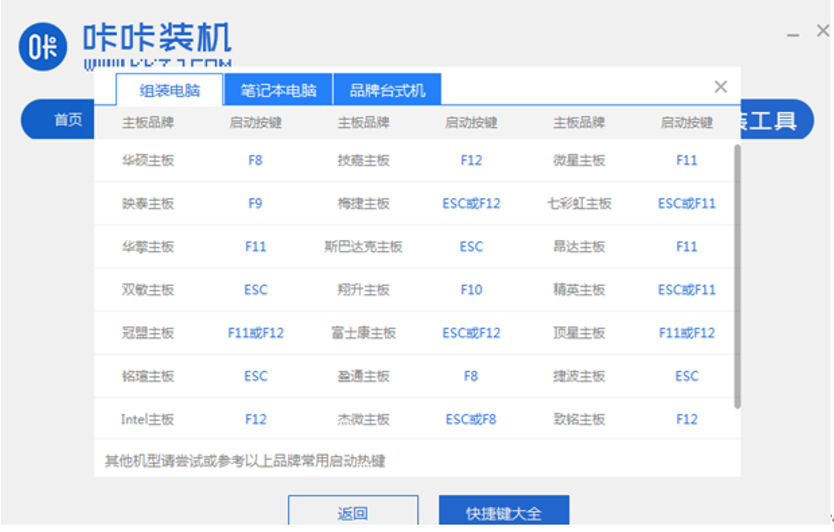The width and height of the screenshot is (834, 532).
Task: Go to 首页 in navigation bar
Action: click(68, 120)
